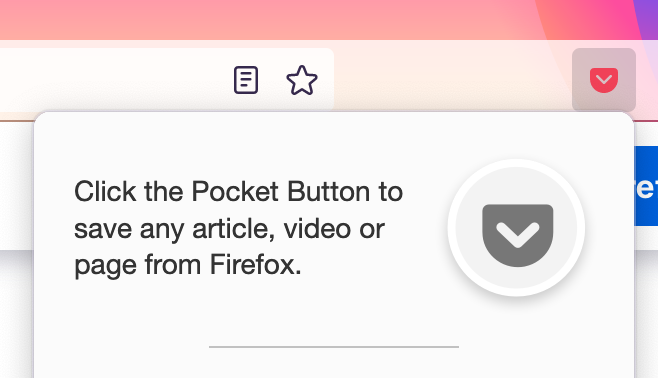Click the empty panel area below the divider line
658x378 pixels.
[334, 364]
